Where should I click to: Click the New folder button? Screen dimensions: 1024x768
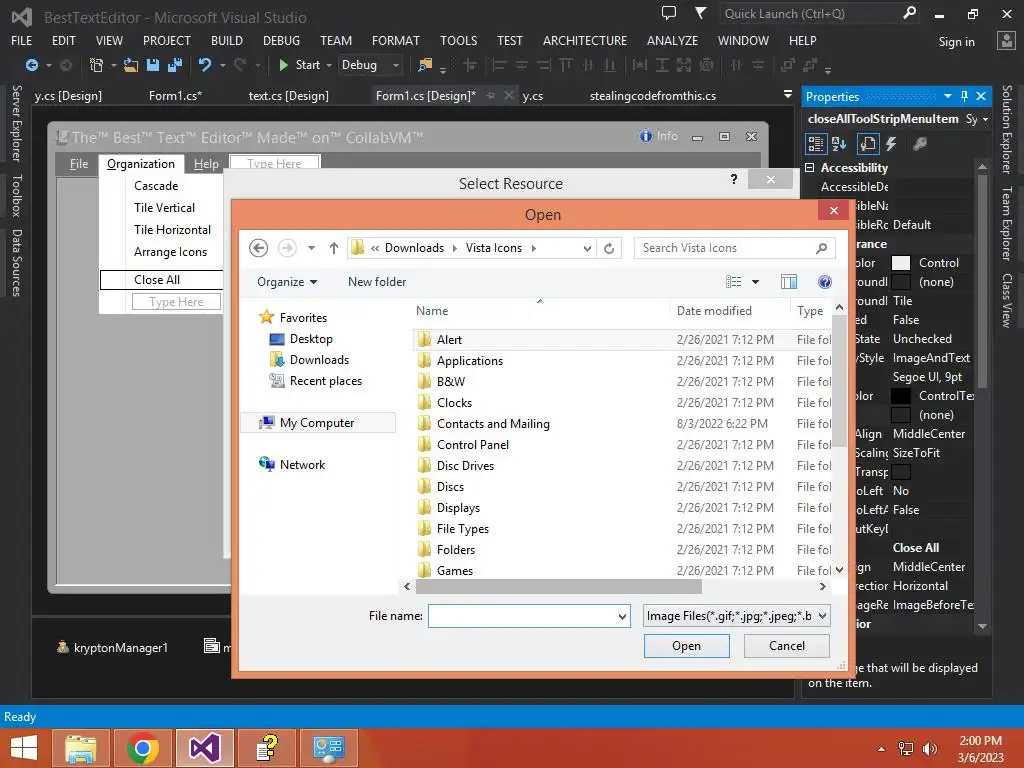coord(377,282)
